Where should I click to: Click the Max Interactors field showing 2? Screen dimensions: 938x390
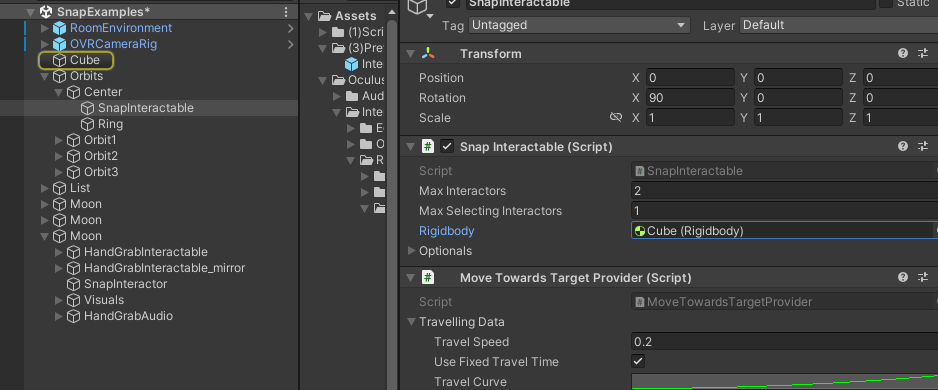(784, 191)
